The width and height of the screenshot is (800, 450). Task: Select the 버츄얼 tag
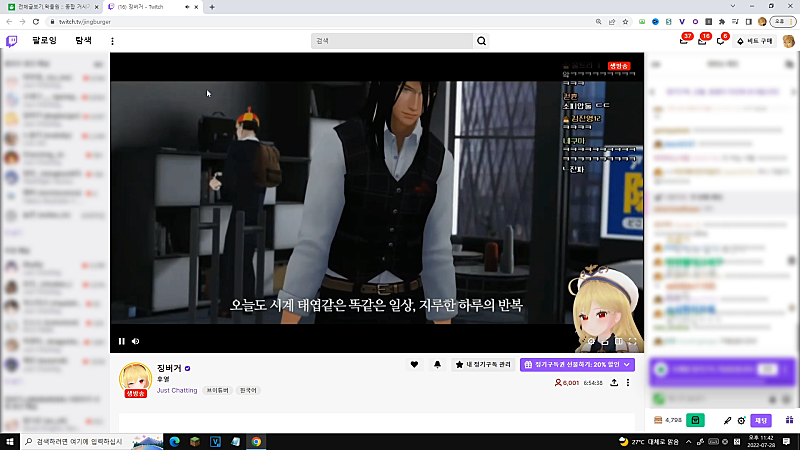coord(217,390)
